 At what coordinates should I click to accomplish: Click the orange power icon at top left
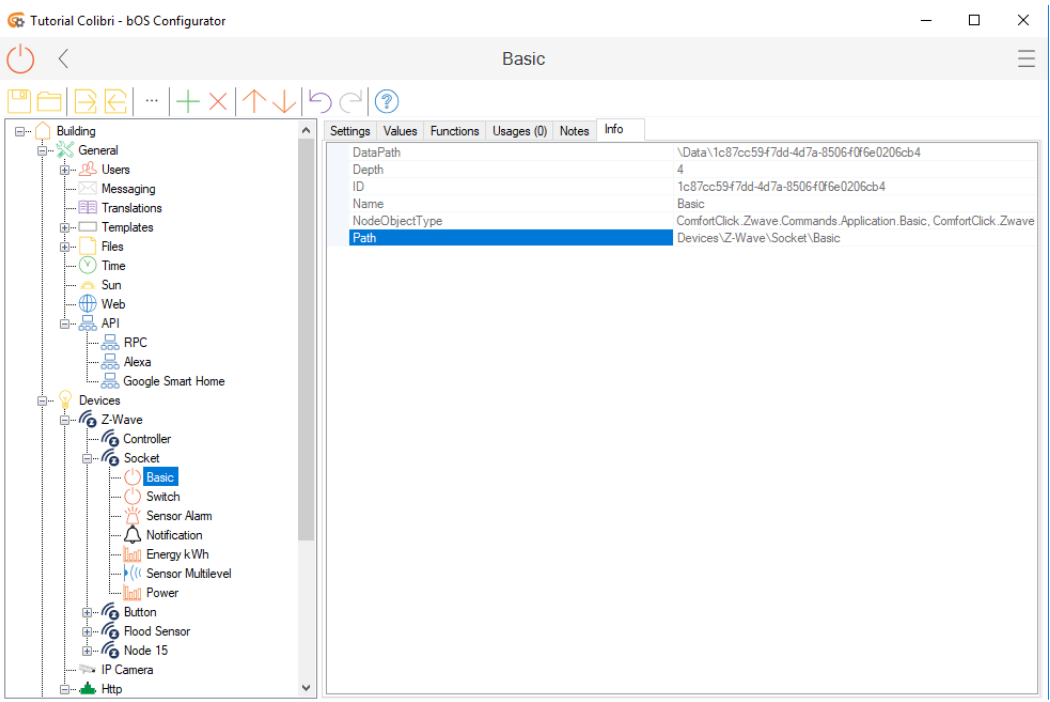[x=20, y=59]
